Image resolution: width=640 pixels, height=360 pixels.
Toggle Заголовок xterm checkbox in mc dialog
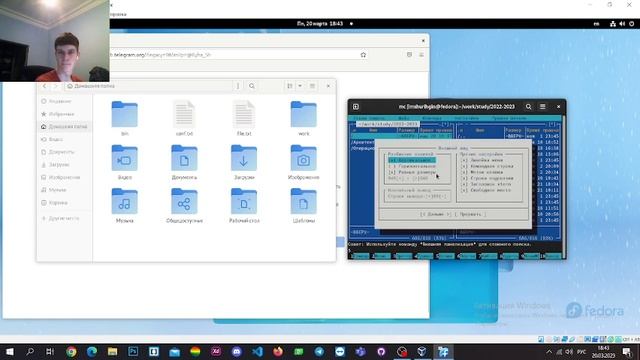pos(486,184)
